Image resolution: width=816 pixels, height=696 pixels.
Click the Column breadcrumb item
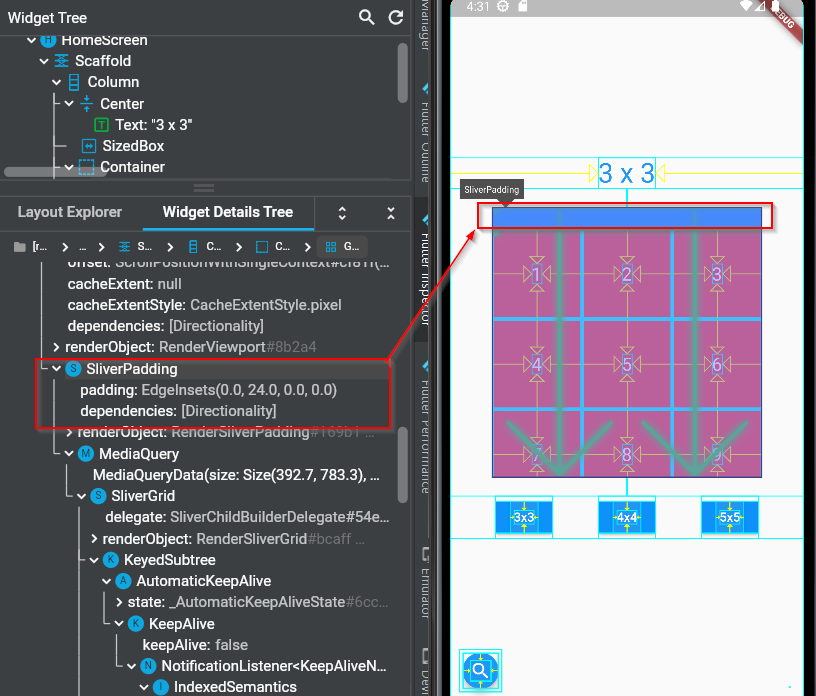pyautogui.click(x=205, y=247)
